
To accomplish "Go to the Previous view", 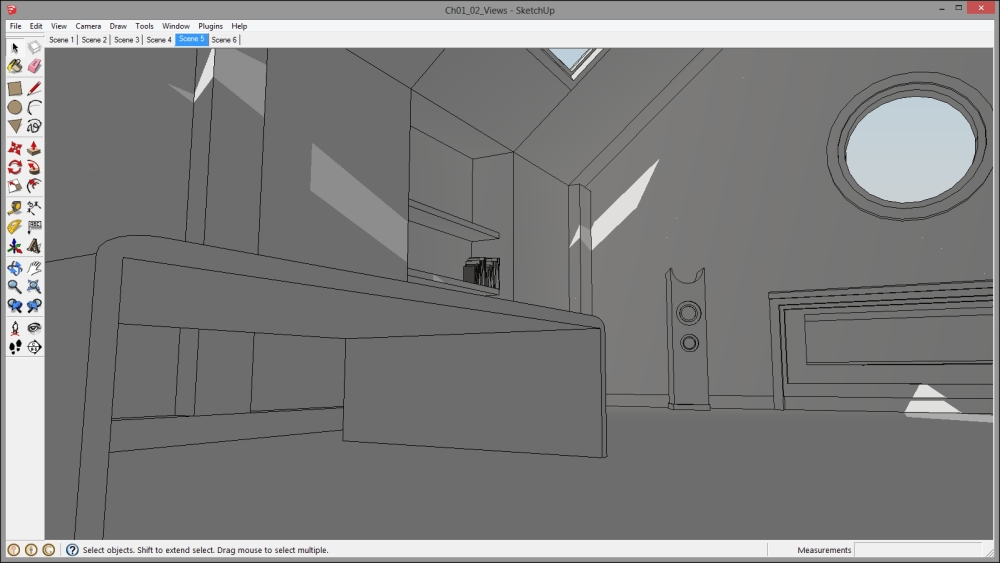I will click(15, 306).
